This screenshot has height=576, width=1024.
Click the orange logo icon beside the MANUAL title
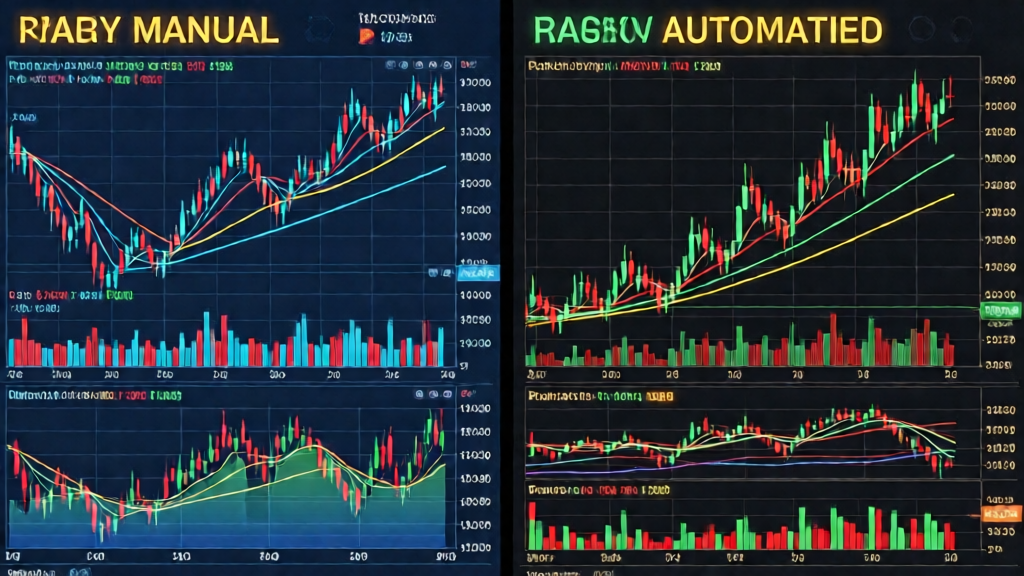366,37
